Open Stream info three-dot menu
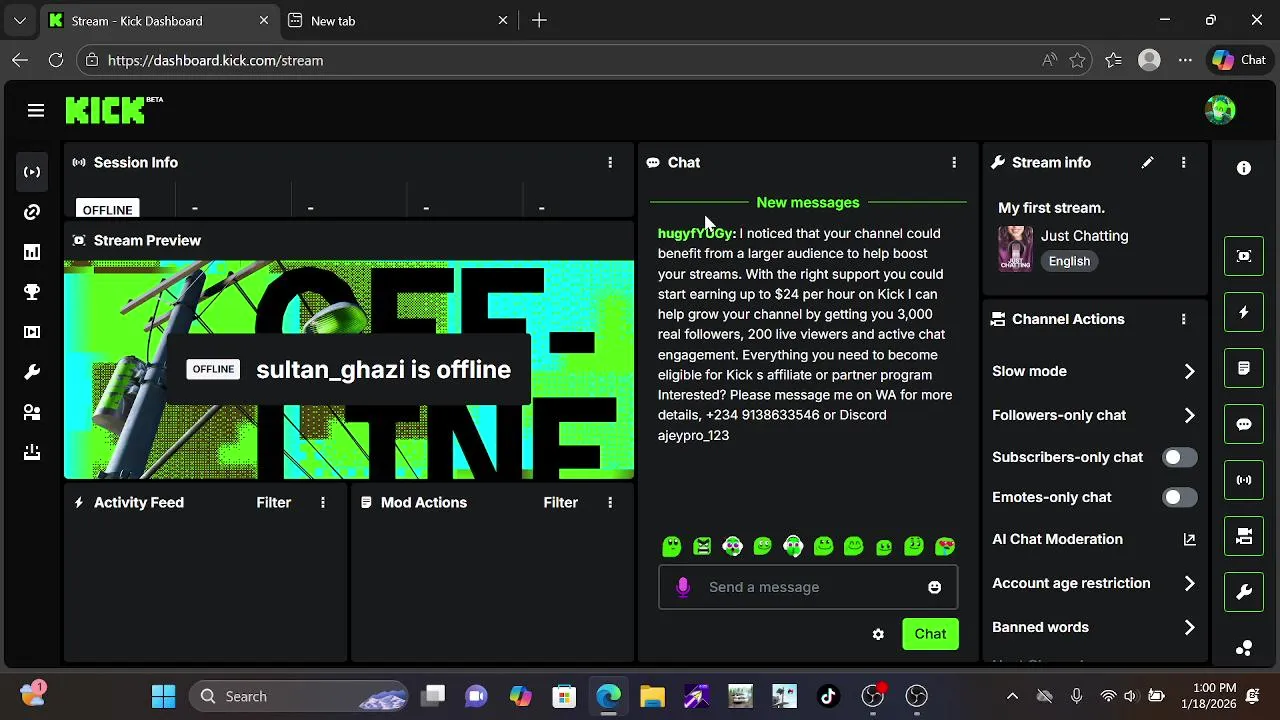This screenshot has width=1280, height=720. (1183, 162)
